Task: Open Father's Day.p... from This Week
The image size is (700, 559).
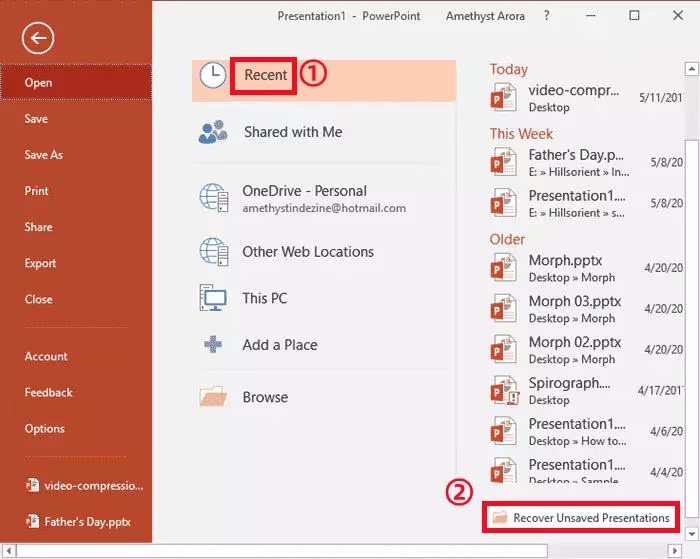Action: click(585, 163)
